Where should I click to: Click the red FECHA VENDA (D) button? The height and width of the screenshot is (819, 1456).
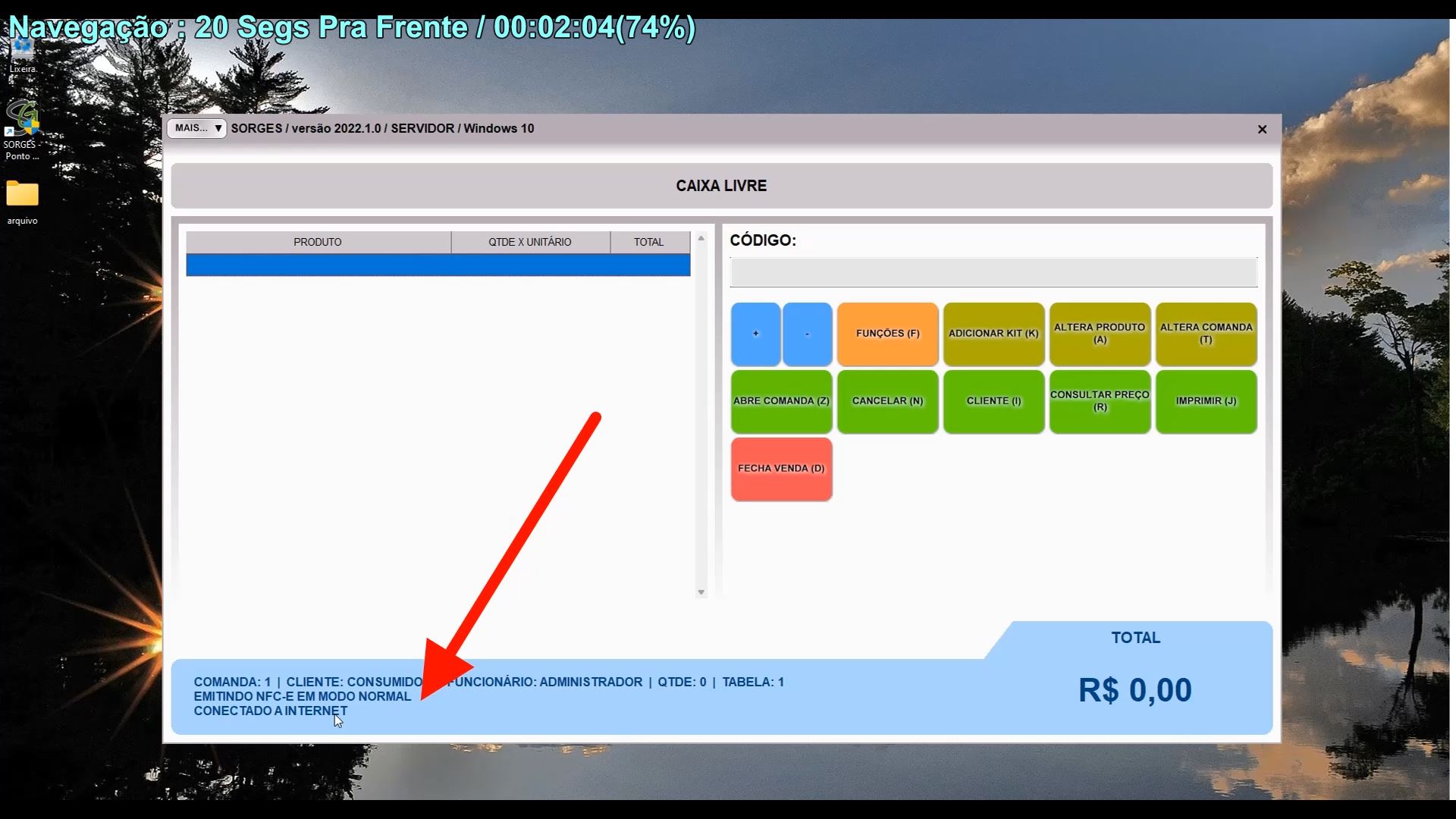[x=781, y=469]
